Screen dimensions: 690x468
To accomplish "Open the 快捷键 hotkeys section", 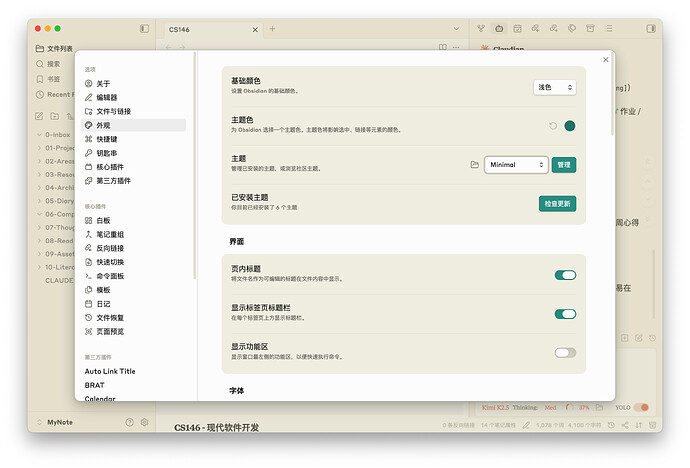I will tap(133, 139).
